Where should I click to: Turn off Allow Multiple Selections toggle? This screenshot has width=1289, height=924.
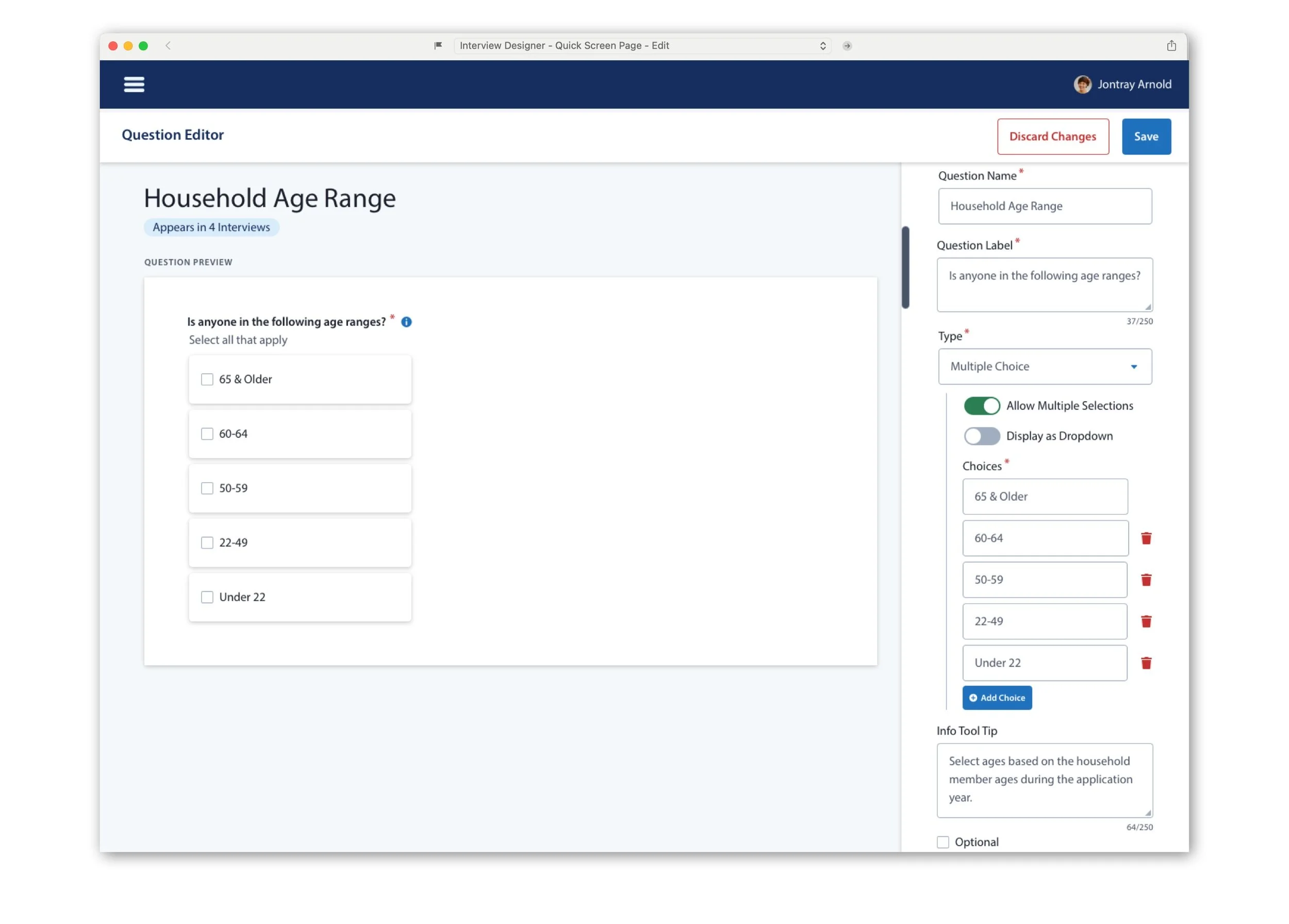(x=981, y=405)
